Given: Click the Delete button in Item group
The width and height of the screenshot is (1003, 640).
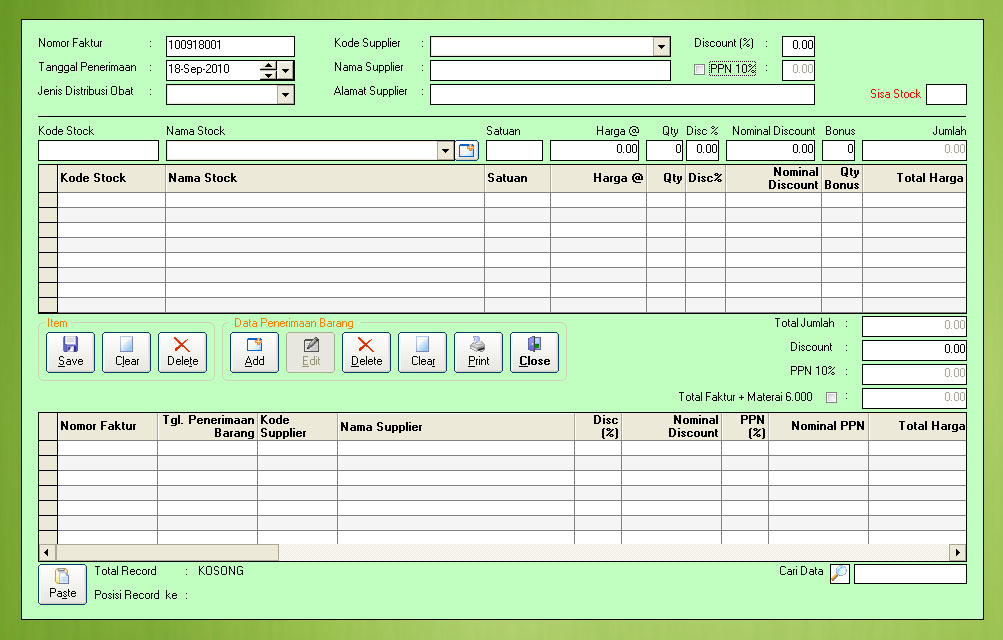Looking at the screenshot, I should [x=183, y=352].
